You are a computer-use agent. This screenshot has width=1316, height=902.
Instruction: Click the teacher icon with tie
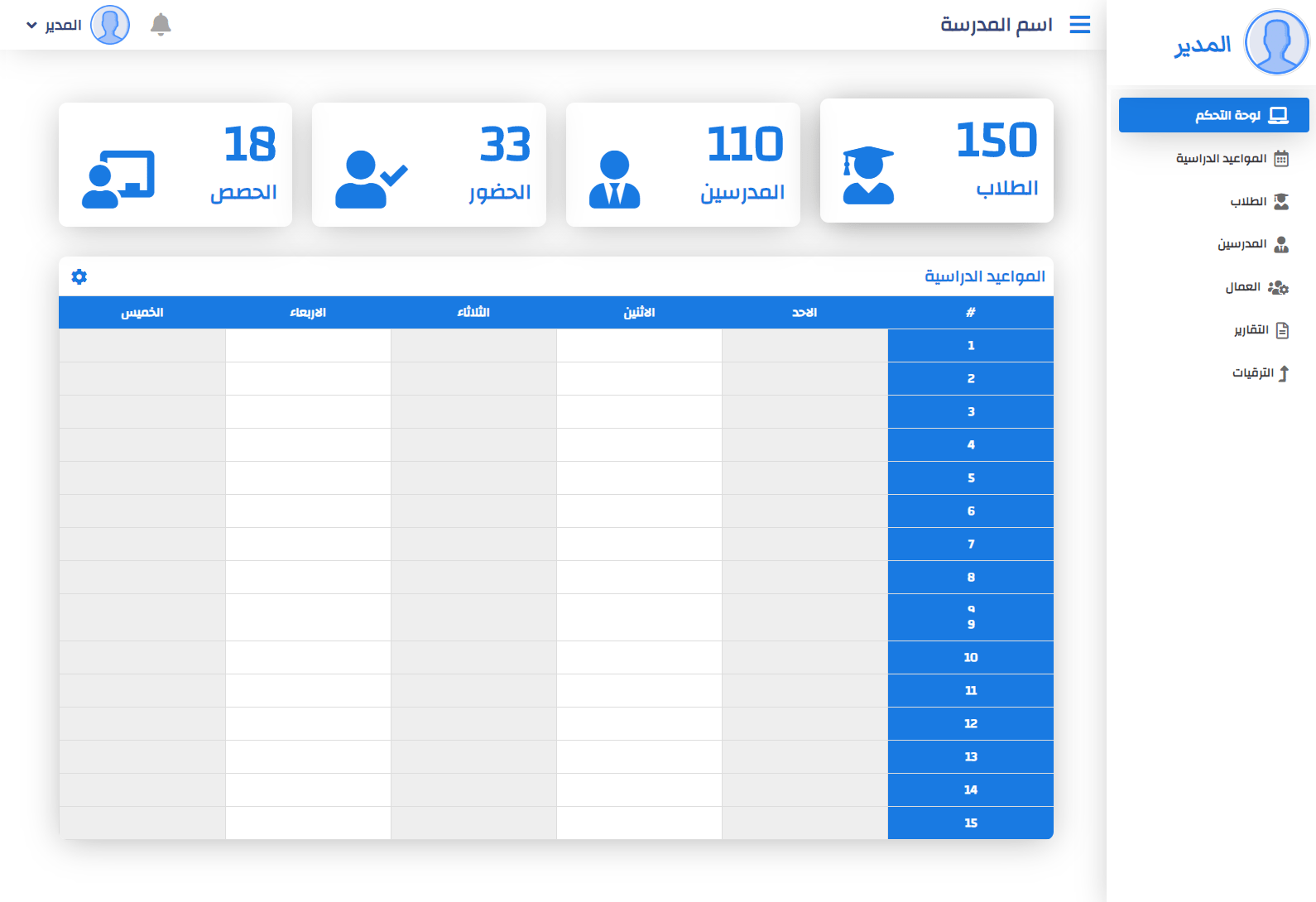(614, 180)
